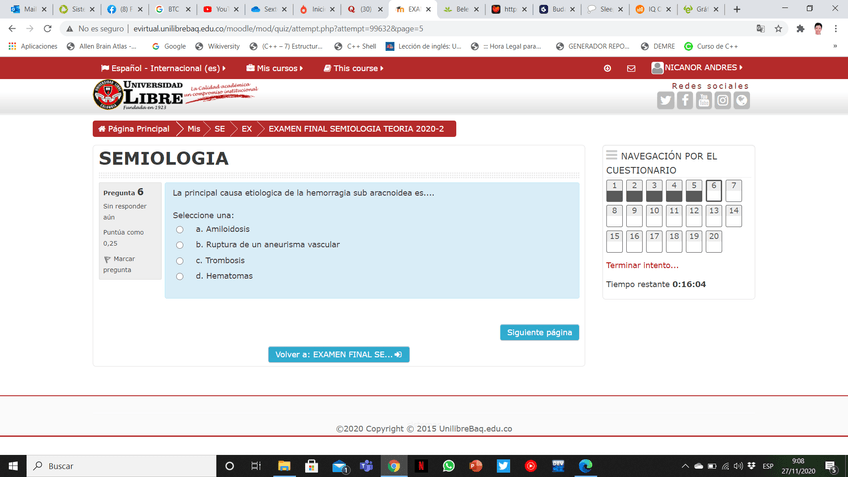Viewport: 848px width, 477px height.
Task: Open Wikiversity bookmark
Action: coord(217,47)
